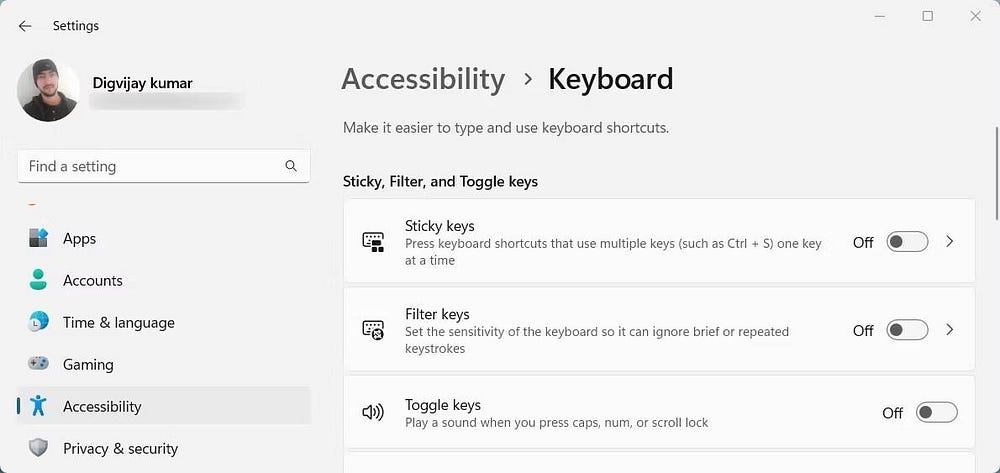Enable the Filter keys toggle
This screenshot has height=473, width=1000.
click(x=907, y=330)
